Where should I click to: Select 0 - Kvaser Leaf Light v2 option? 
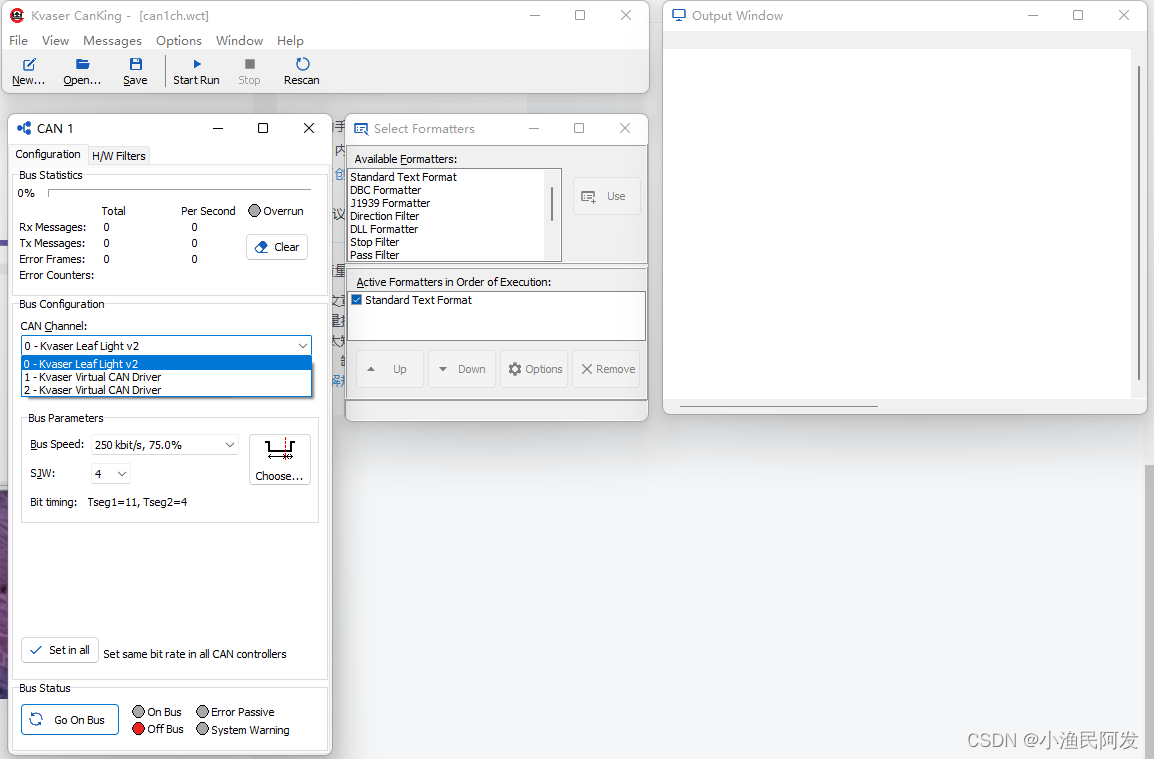pos(166,364)
